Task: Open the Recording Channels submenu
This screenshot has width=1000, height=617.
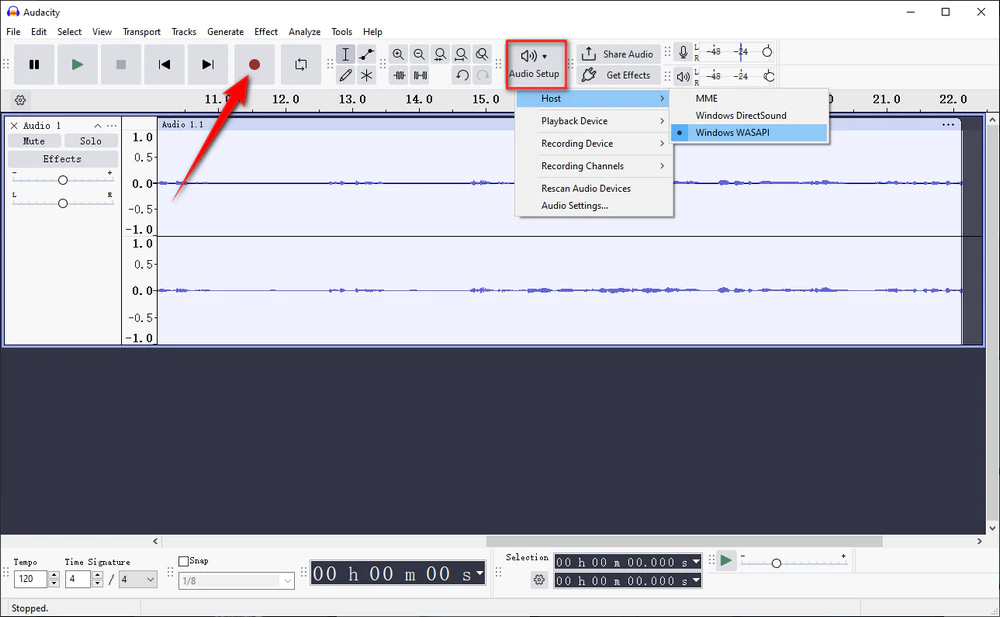Action: [x=594, y=166]
